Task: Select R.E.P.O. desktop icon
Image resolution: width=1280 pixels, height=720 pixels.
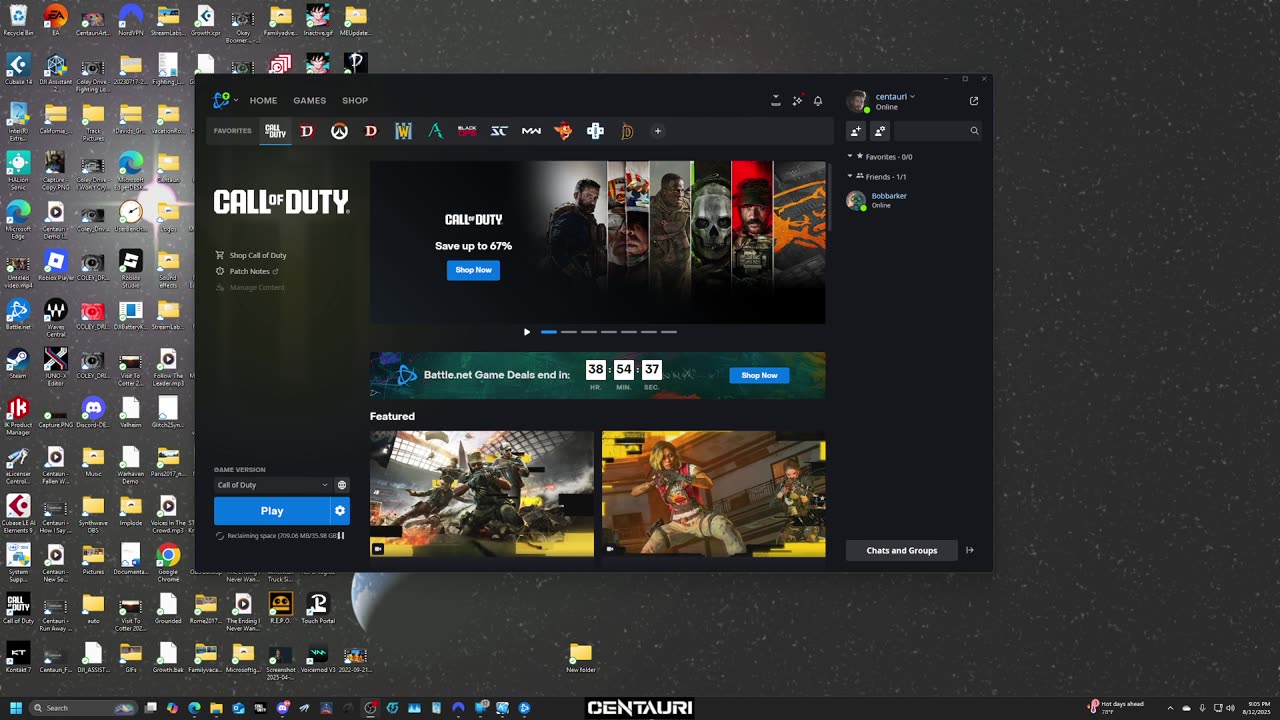Action: click(x=280, y=608)
